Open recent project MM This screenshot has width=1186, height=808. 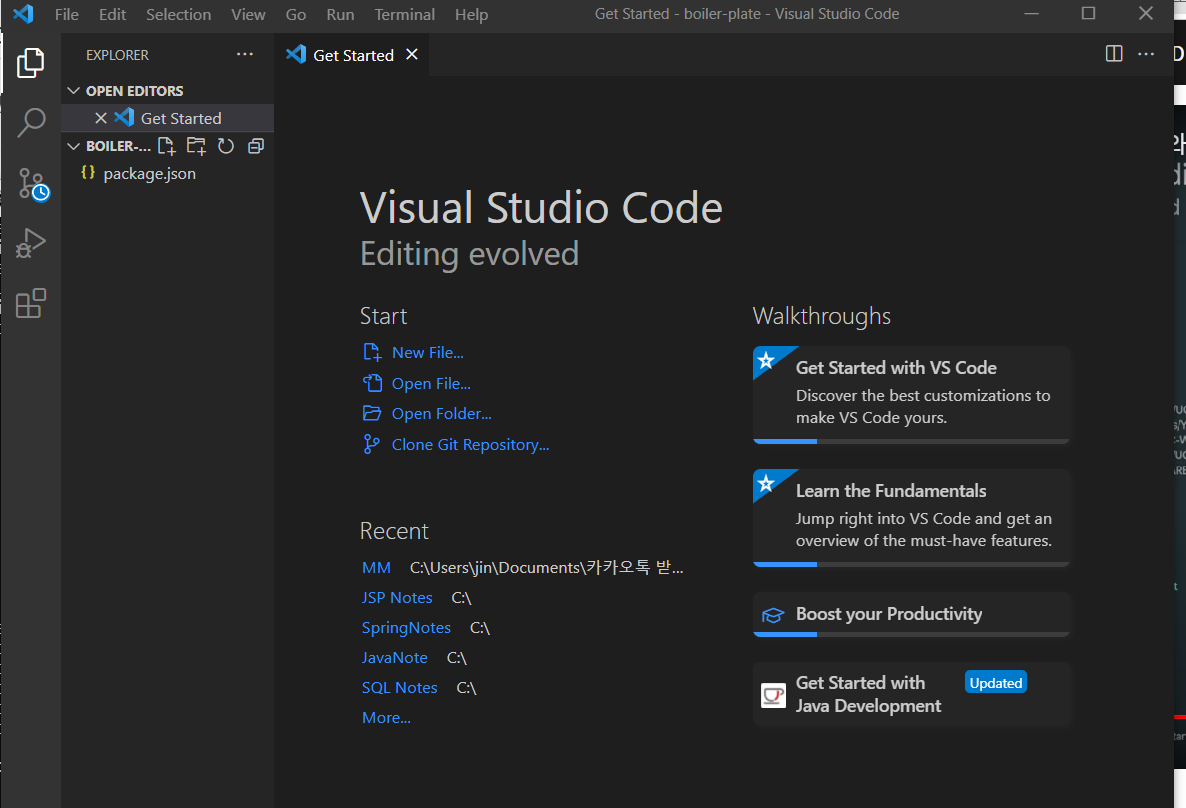[377, 567]
